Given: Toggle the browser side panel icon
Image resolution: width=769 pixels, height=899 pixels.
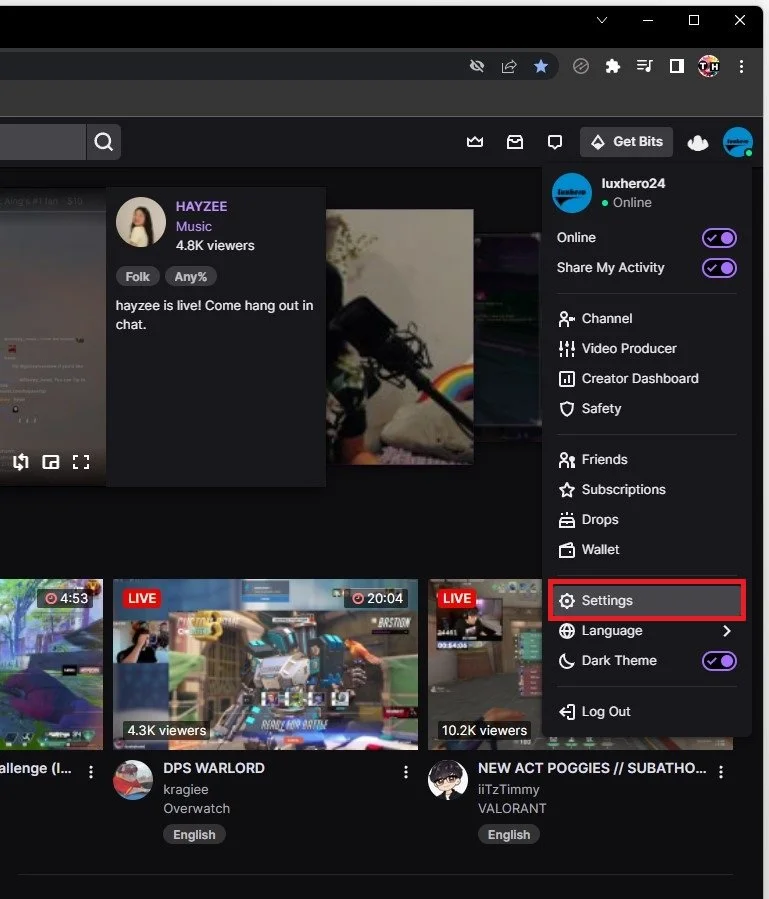Looking at the screenshot, I should click(677, 67).
